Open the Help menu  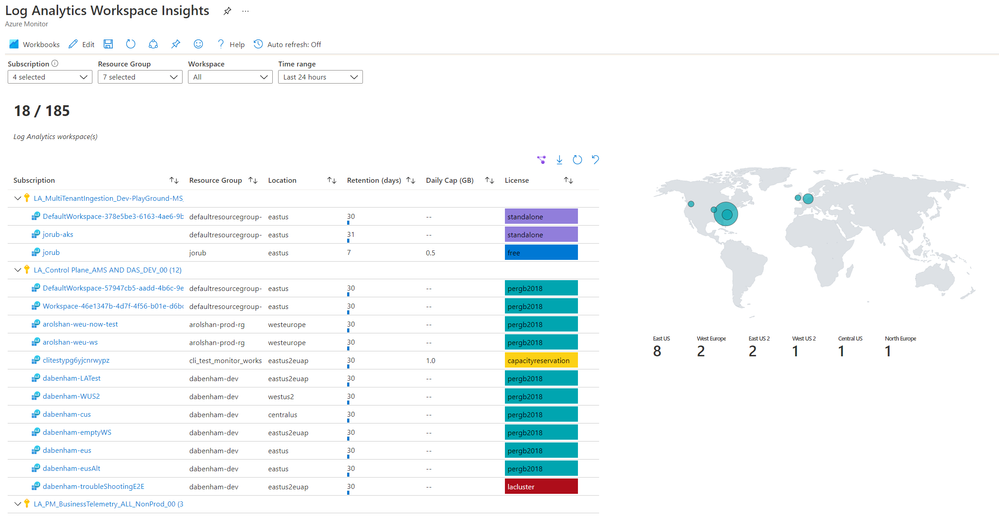[x=231, y=44]
